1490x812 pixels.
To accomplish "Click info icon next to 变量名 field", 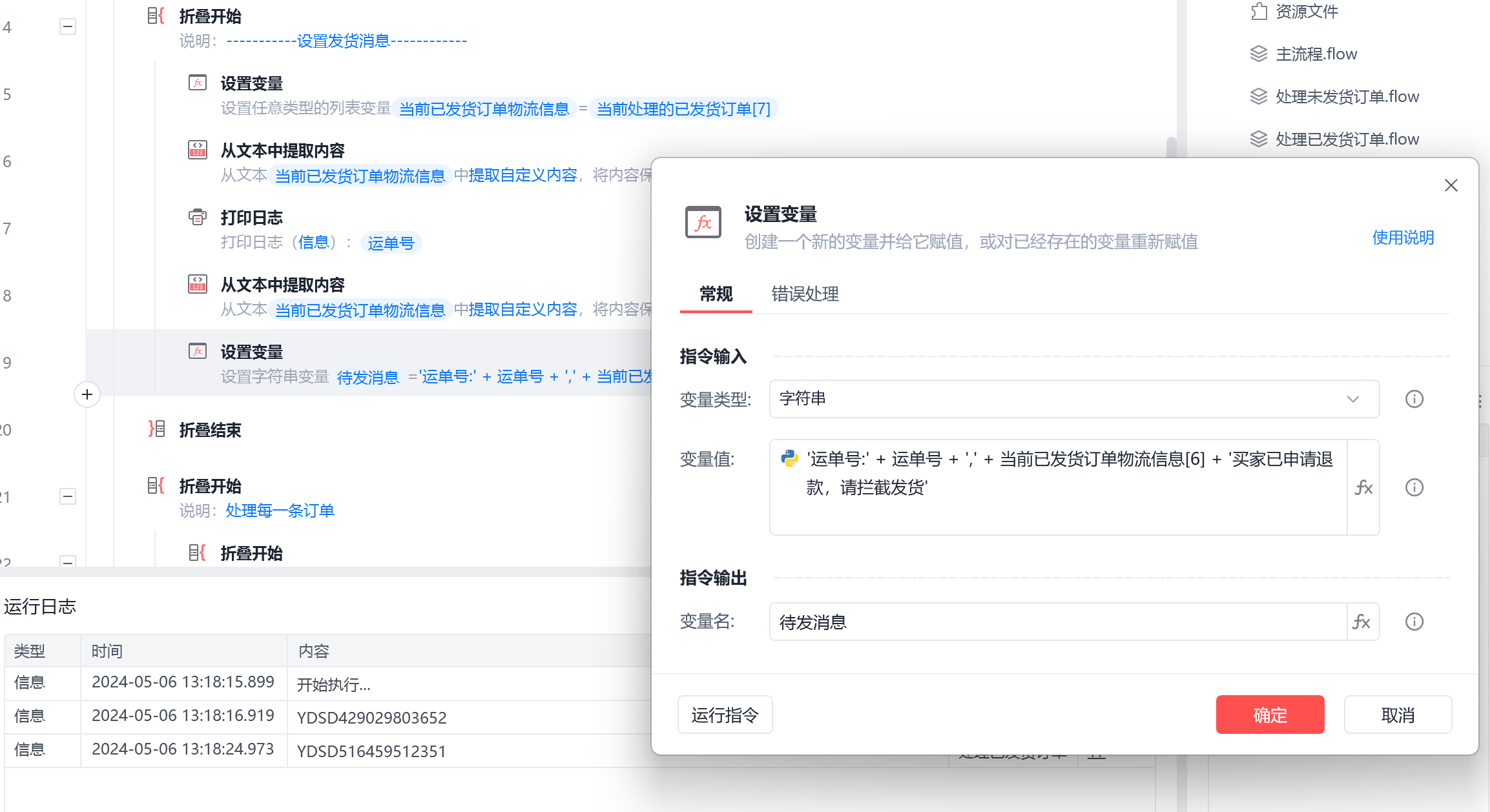I will click(x=1414, y=622).
